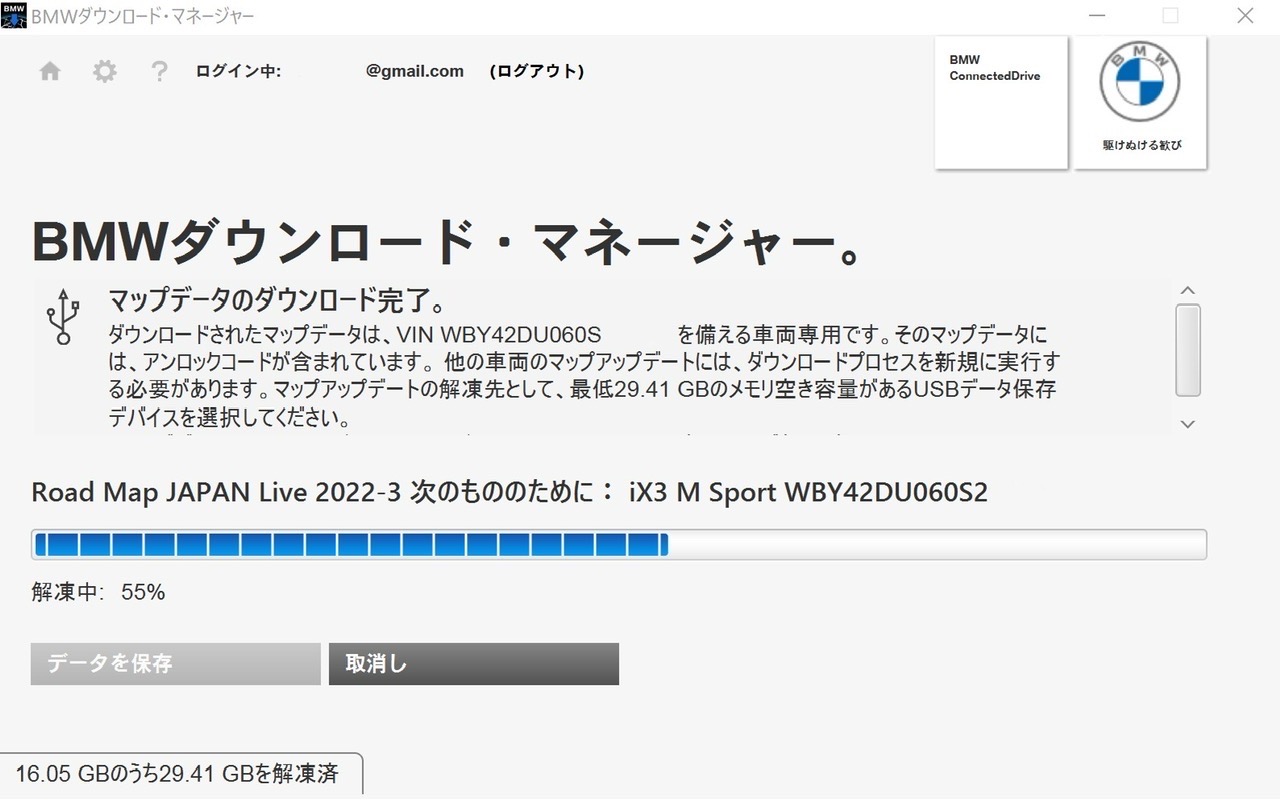Go to the home screen icon
Viewport: 1280px width, 800px height.
[x=50, y=72]
